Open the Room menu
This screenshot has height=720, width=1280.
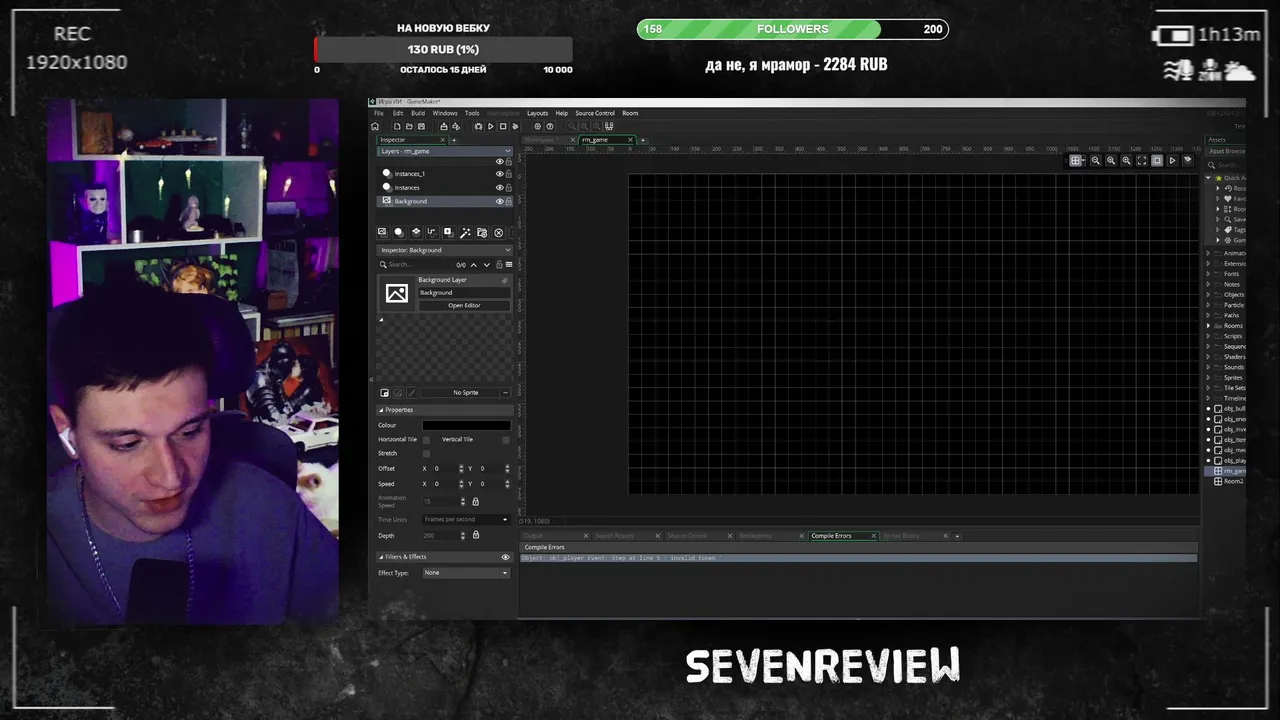click(630, 113)
